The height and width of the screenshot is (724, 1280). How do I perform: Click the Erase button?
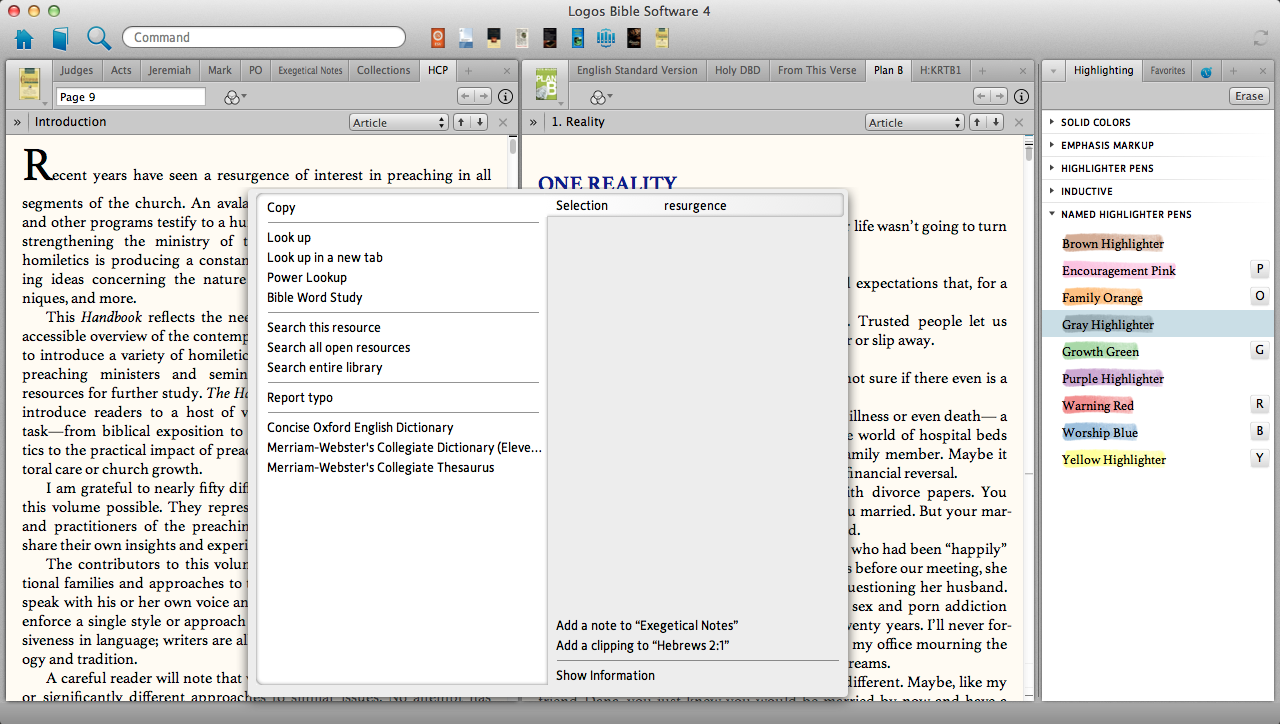point(1249,96)
